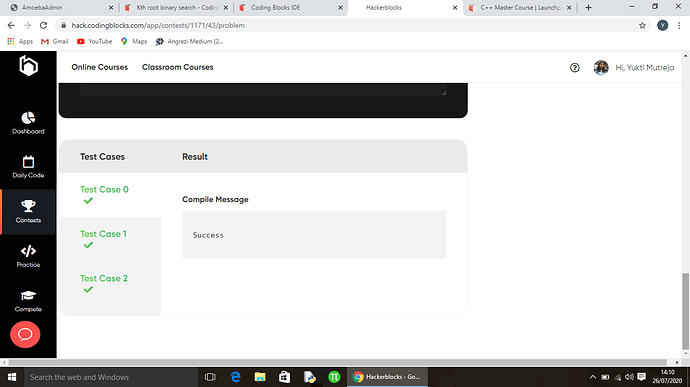Screen dimensions: 690x387
Task: Open the Online Courses menu
Action: click(x=99, y=67)
